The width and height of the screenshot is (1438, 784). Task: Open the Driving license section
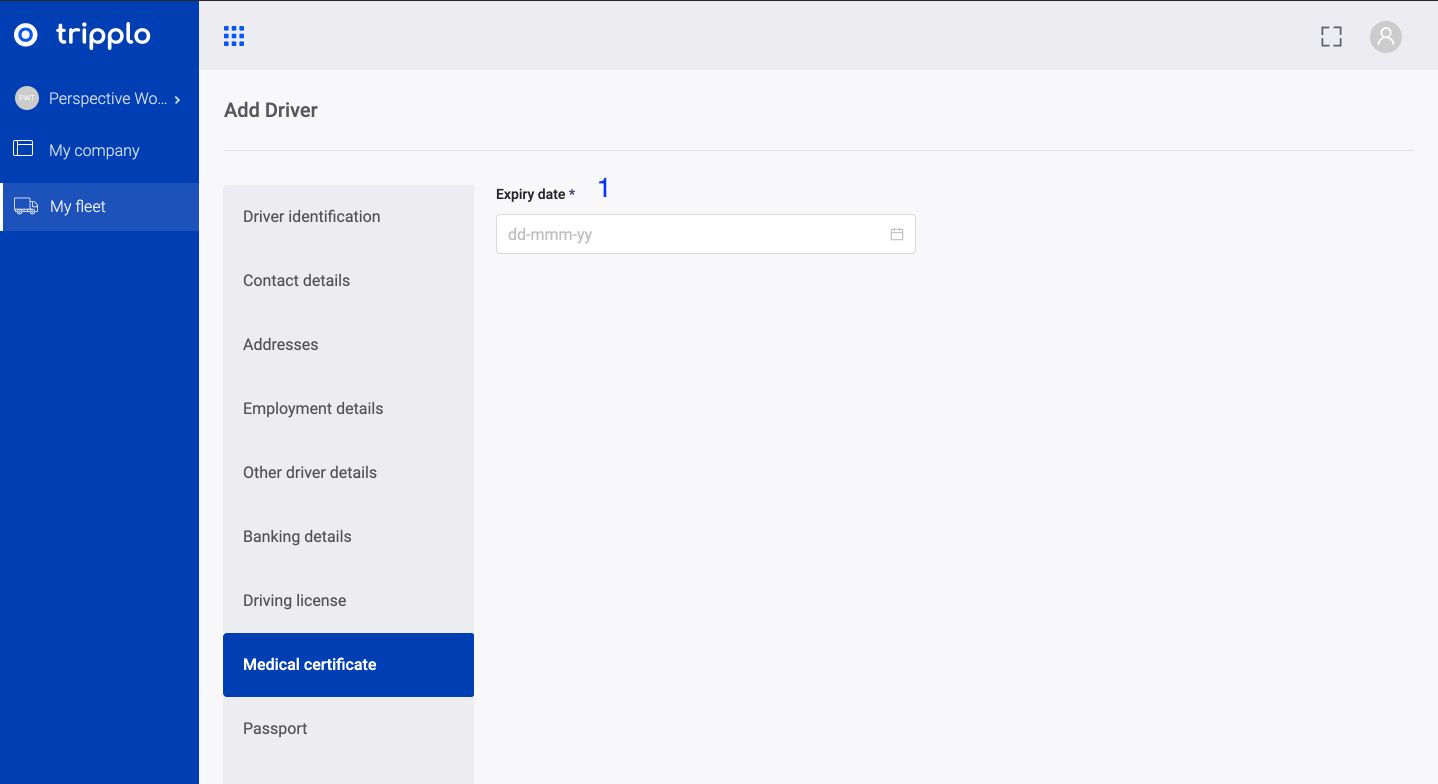pos(294,600)
